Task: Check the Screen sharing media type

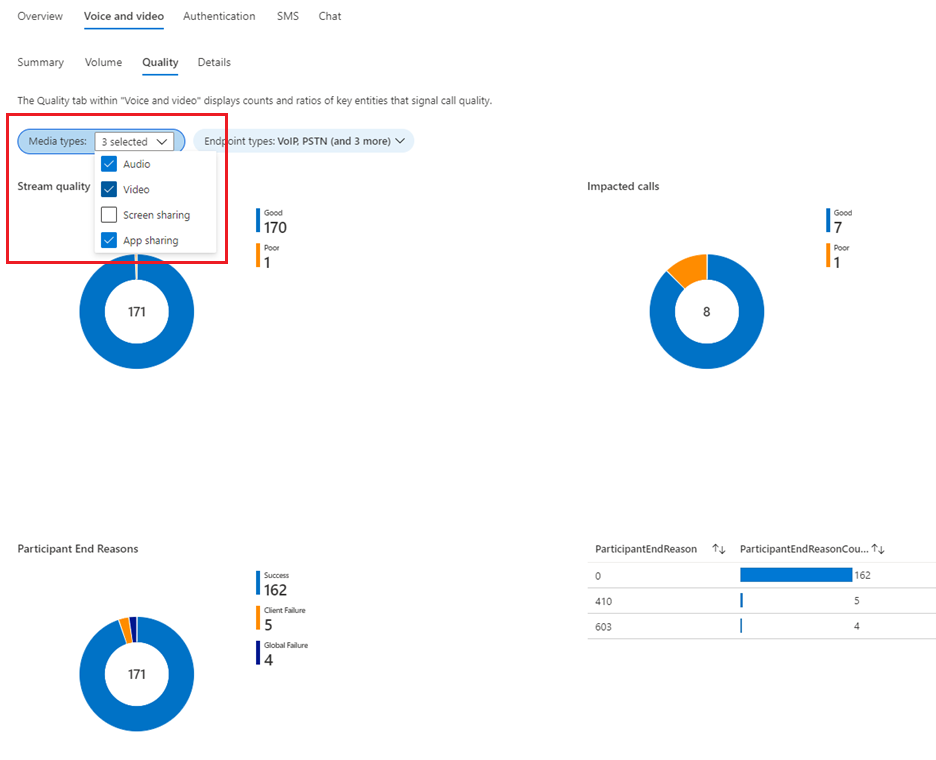Action: (109, 214)
